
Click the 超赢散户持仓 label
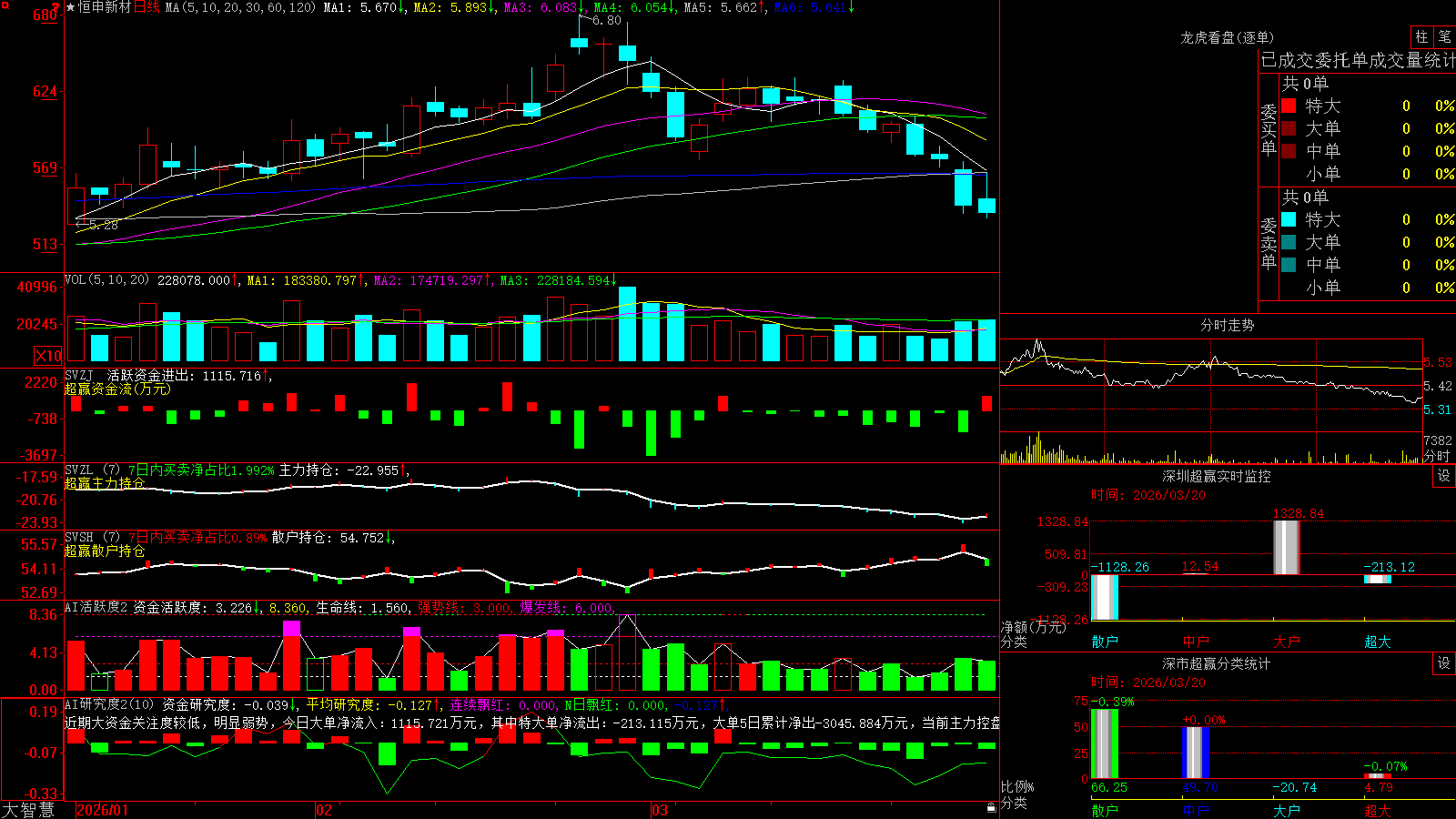105,551
